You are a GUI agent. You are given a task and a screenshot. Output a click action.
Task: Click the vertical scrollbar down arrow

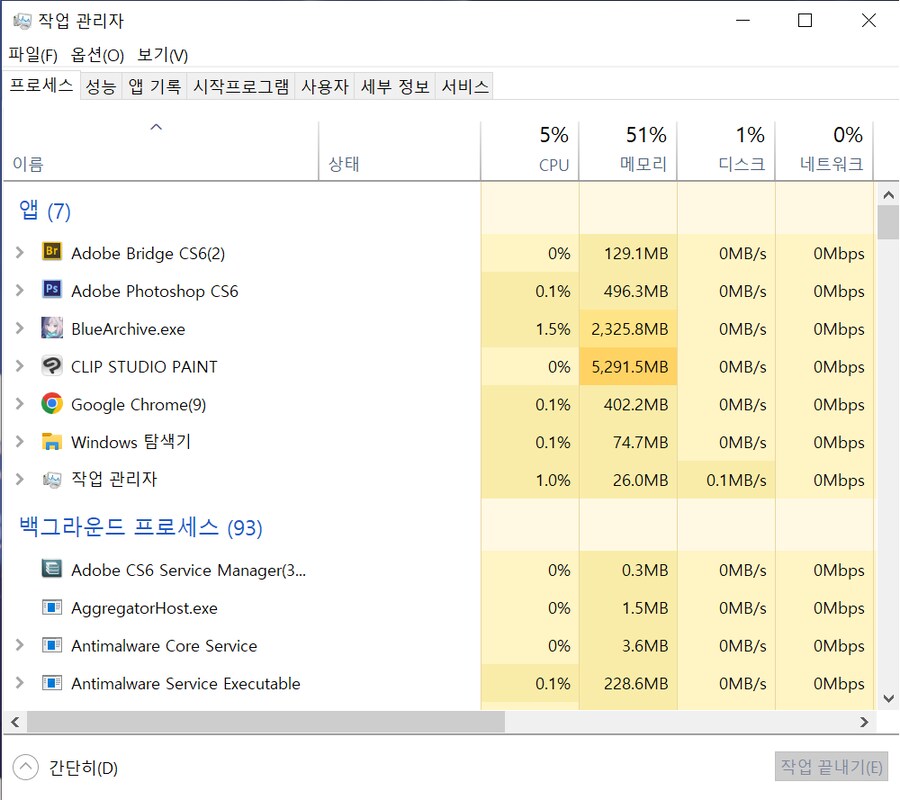click(x=889, y=698)
